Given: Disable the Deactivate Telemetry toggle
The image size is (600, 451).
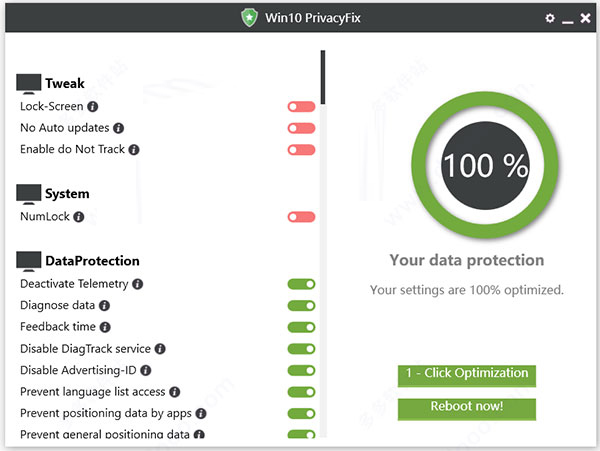Looking at the screenshot, I should (301, 284).
